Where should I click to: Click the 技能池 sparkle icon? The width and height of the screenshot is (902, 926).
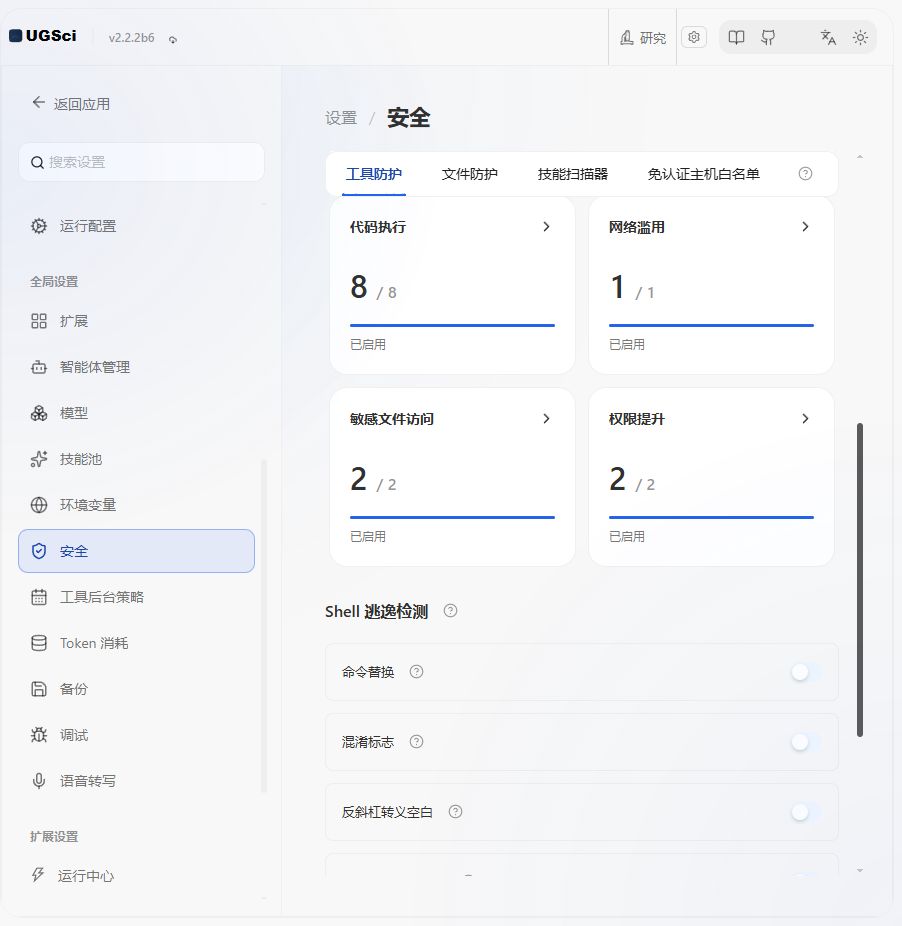pos(39,459)
